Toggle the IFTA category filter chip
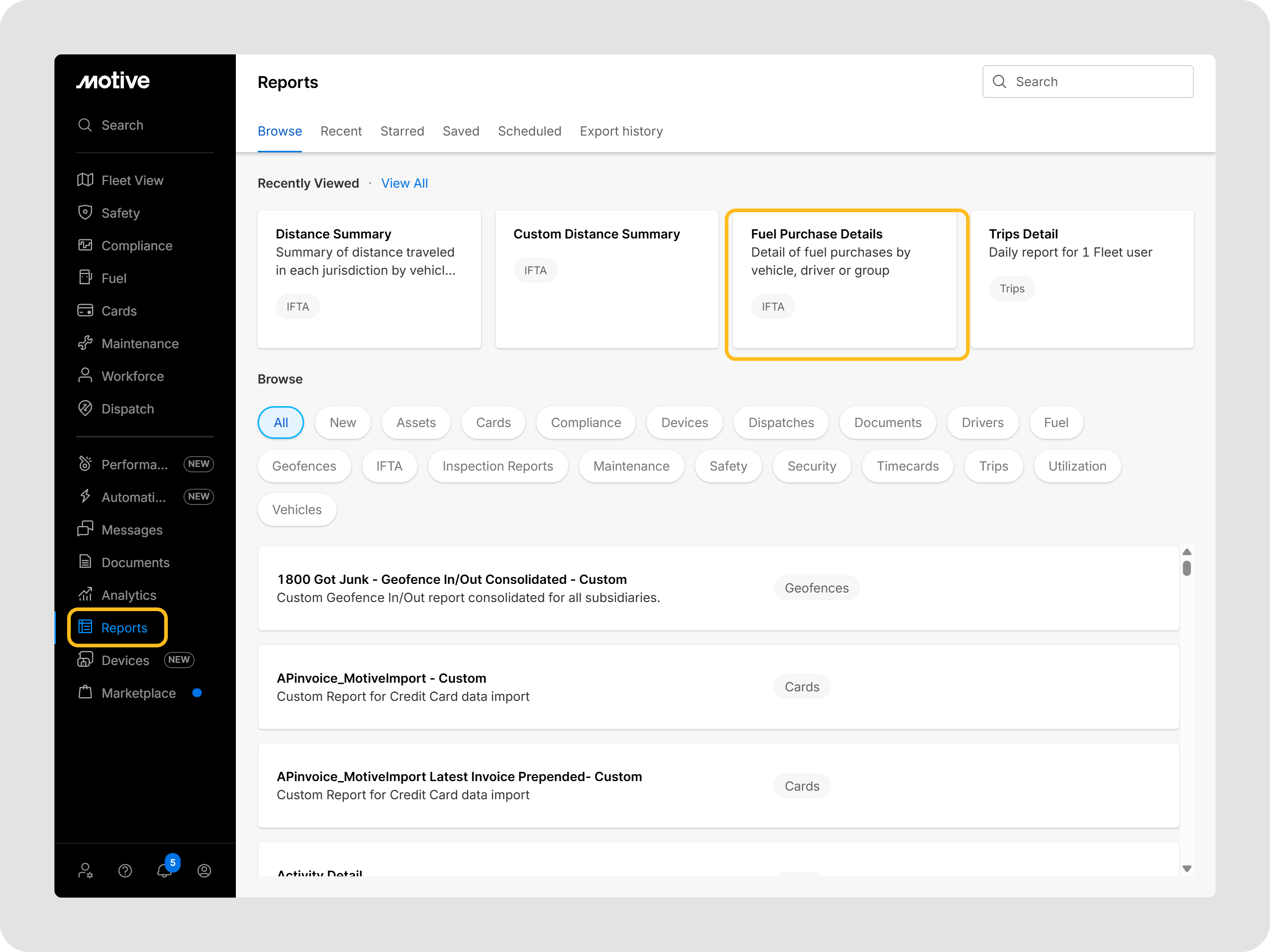Screen dimensions: 1270x952 389,466
